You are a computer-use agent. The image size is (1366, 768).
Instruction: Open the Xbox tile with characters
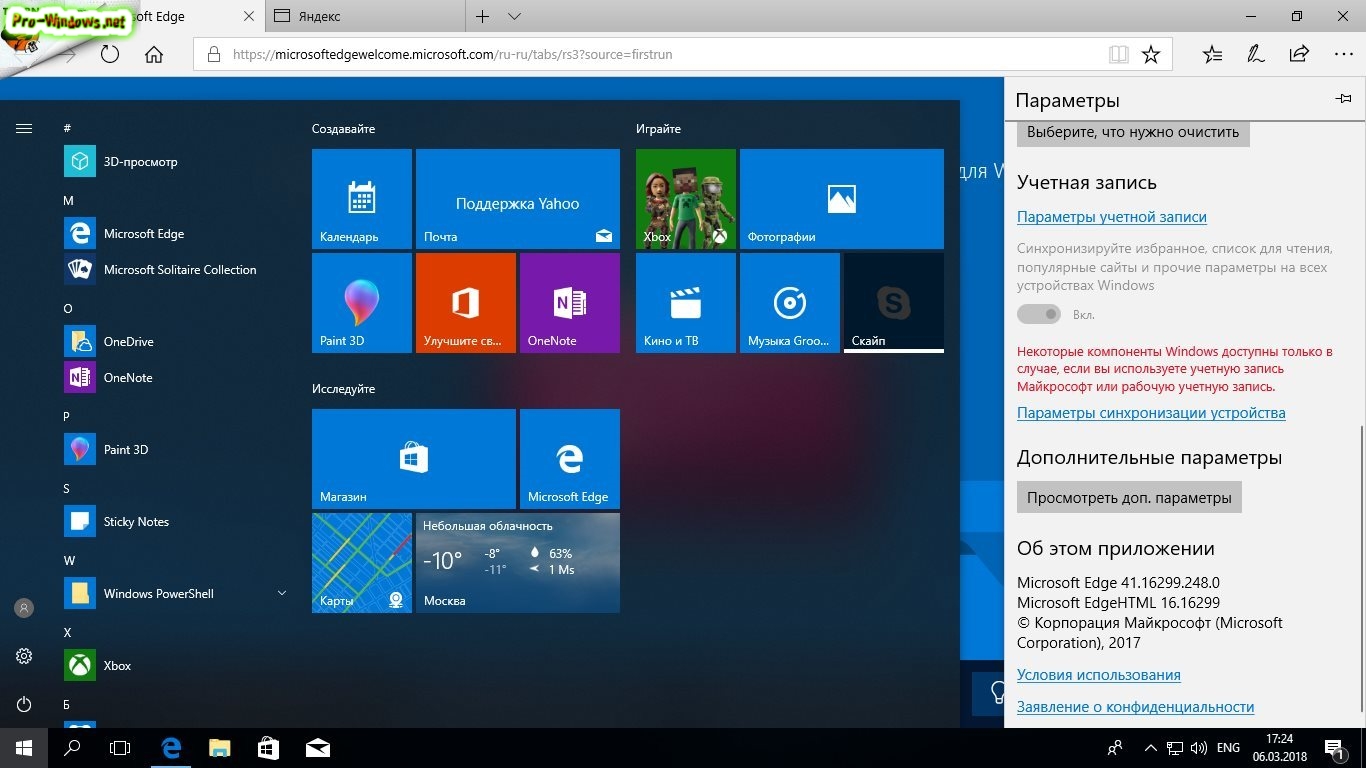click(x=686, y=199)
